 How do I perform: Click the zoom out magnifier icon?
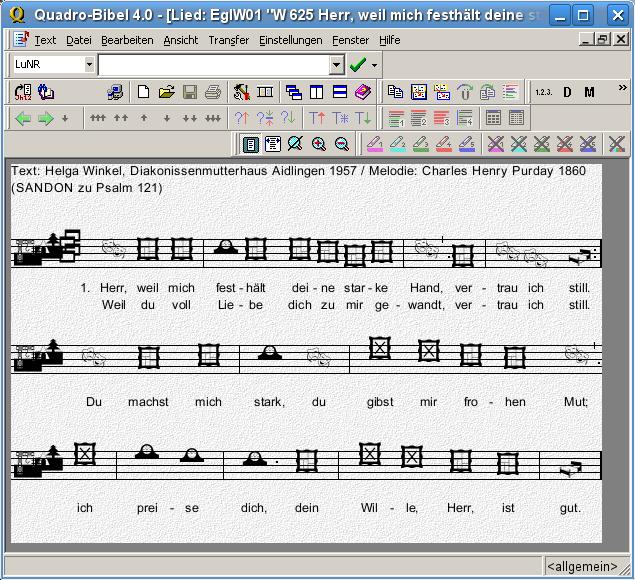click(x=342, y=144)
